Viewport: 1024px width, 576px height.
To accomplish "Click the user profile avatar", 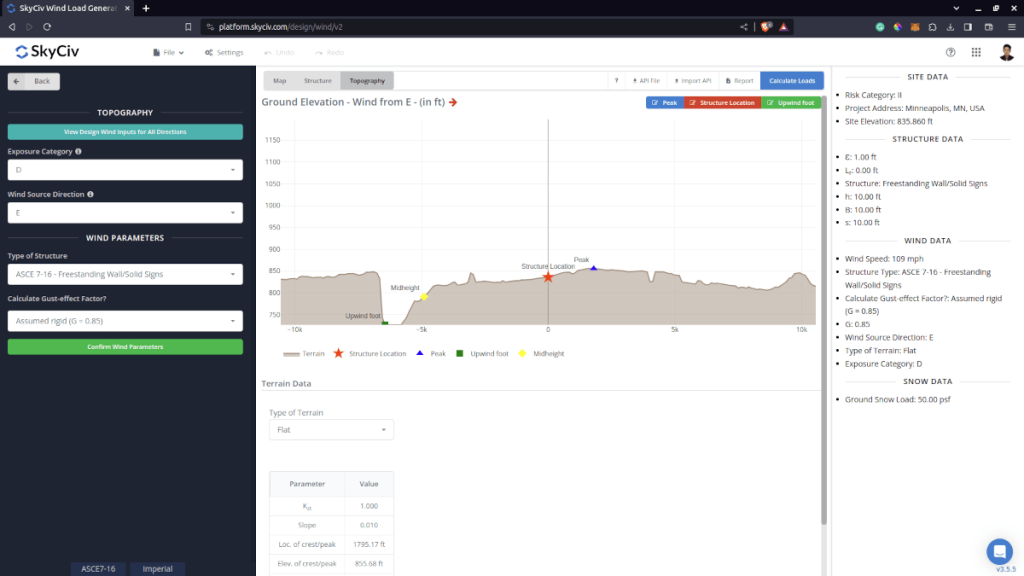I will click(x=1006, y=52).
